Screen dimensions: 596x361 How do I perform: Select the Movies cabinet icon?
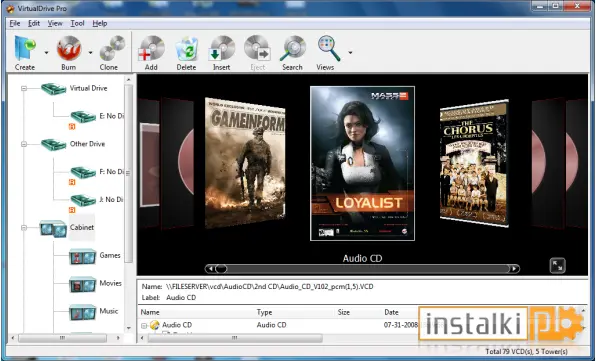82,284
